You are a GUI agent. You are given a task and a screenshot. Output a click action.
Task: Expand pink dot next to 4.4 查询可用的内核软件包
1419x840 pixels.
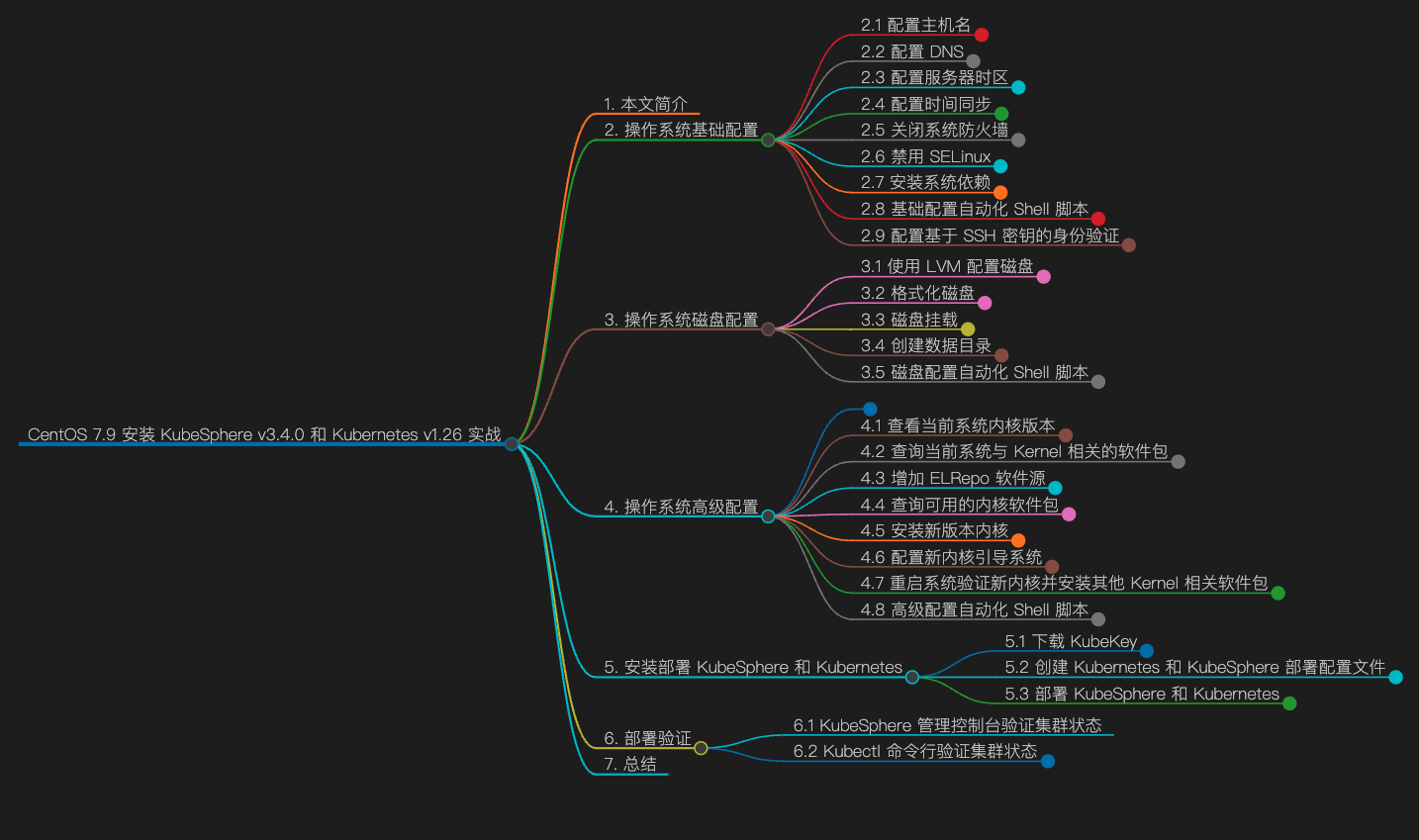click(1069, 514)
